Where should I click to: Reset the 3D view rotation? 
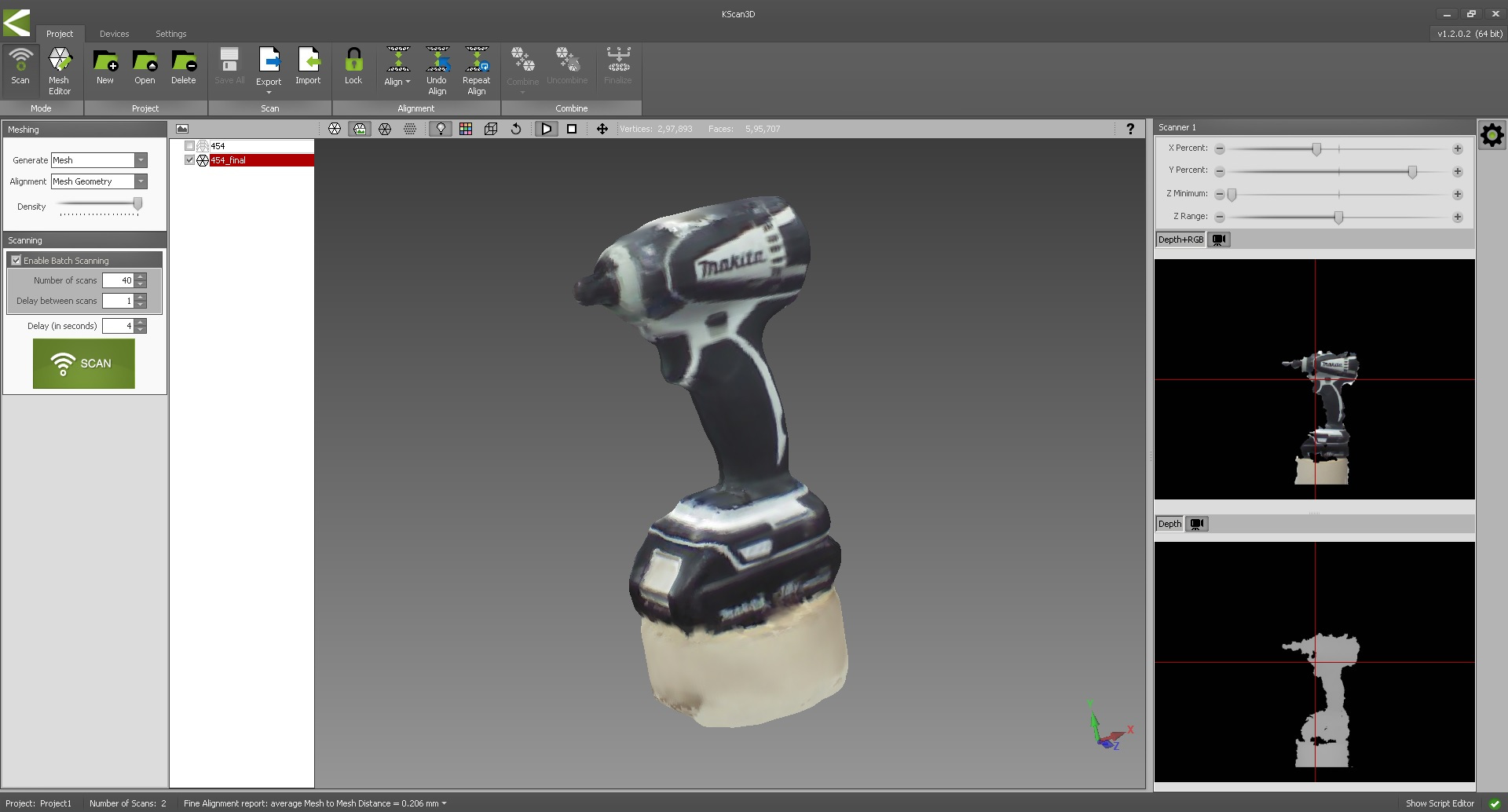(516, 129)
